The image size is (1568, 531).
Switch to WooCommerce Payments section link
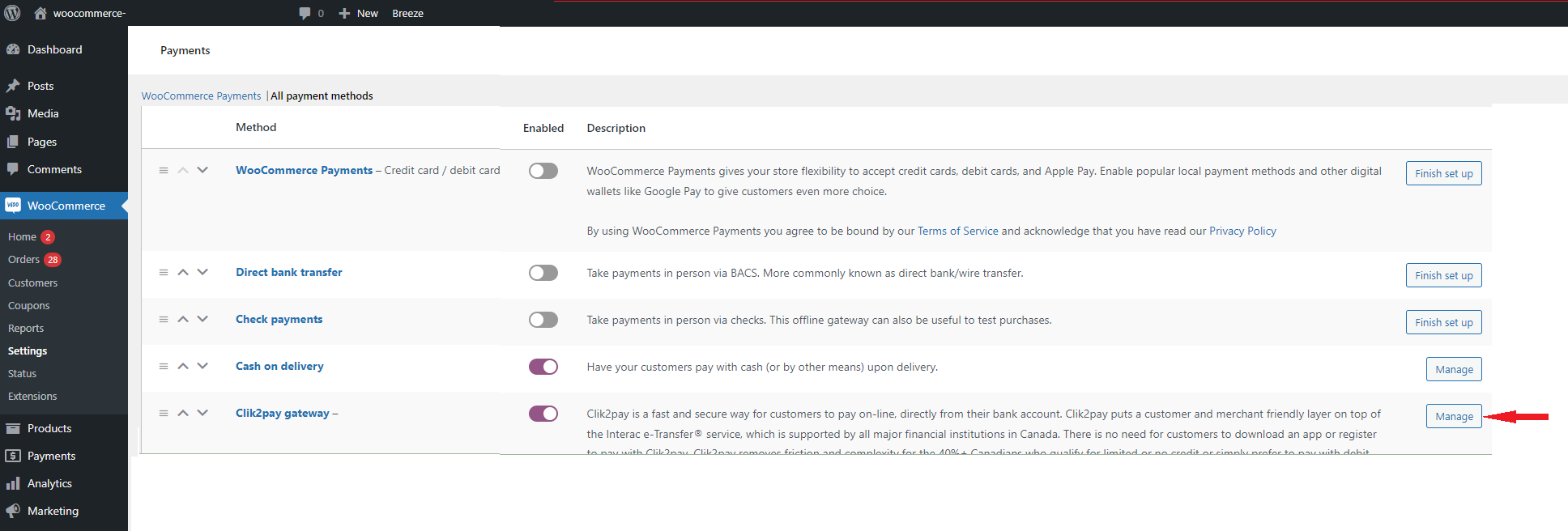pos(202,96)
